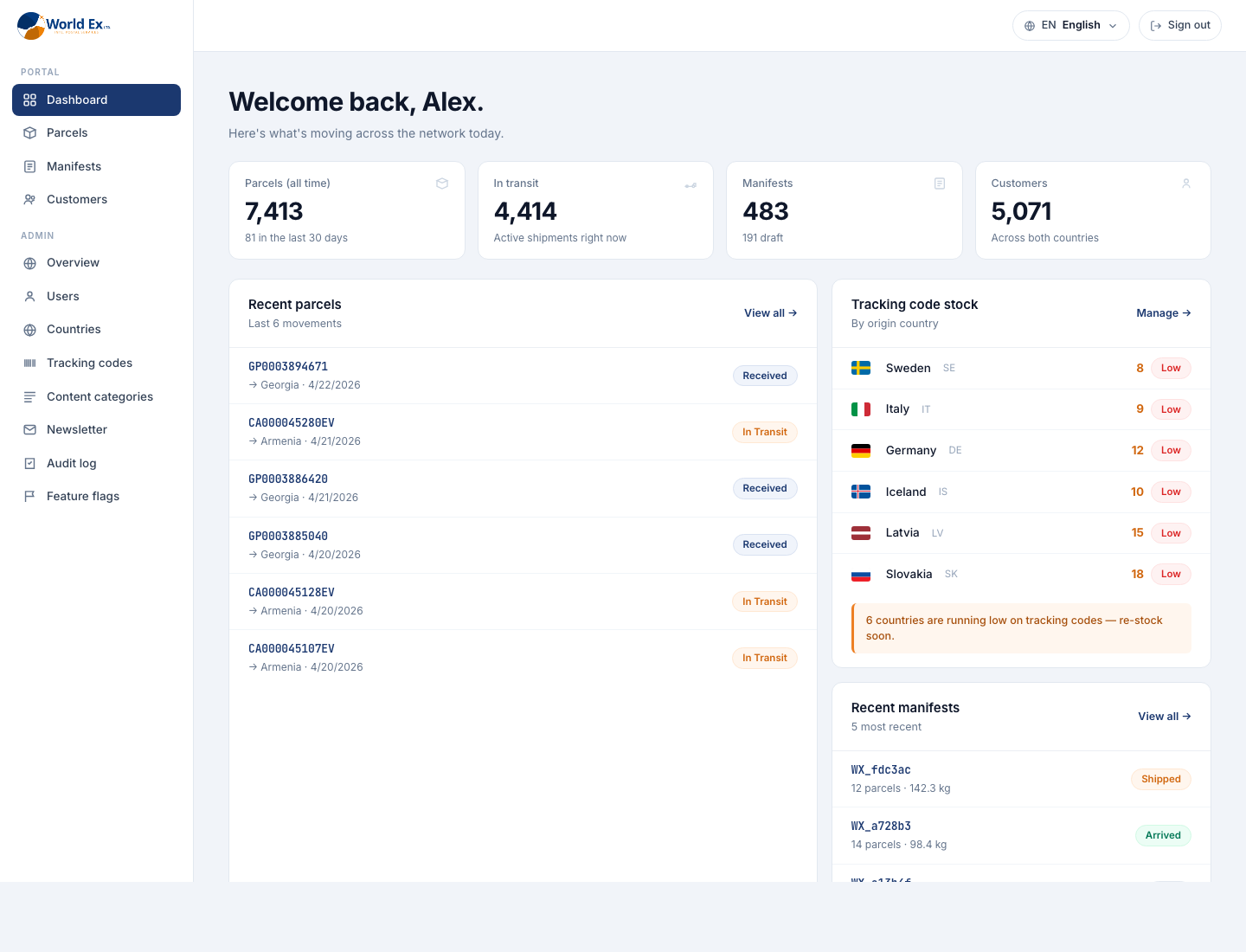Click the Customers count 5,071

coord(1022,211)
